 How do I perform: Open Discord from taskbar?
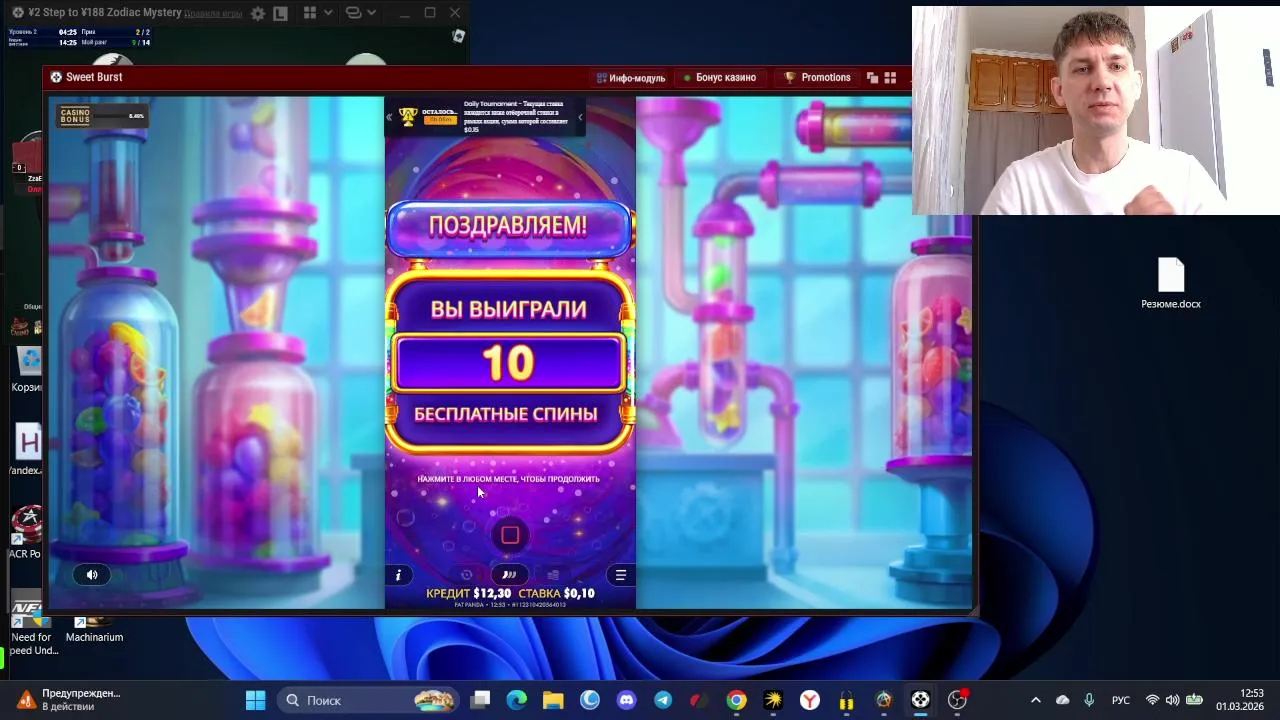click(626, 700)
